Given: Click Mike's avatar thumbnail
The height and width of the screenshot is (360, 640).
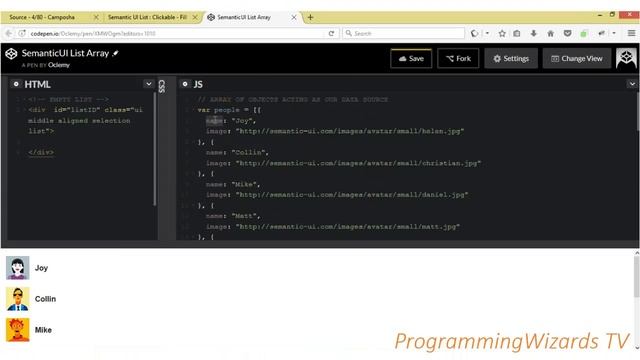Looking at the screenshot, I should [x=18, y=330].
